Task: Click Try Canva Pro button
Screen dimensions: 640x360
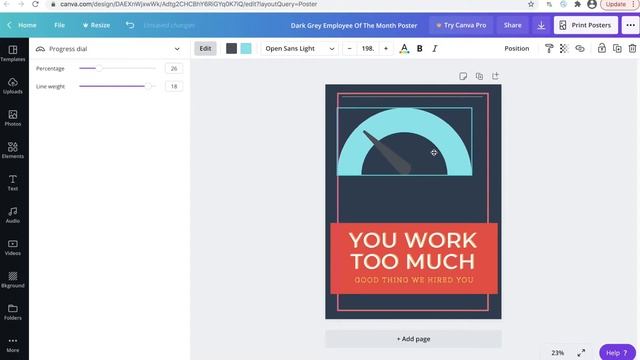Action: (461, 25)
